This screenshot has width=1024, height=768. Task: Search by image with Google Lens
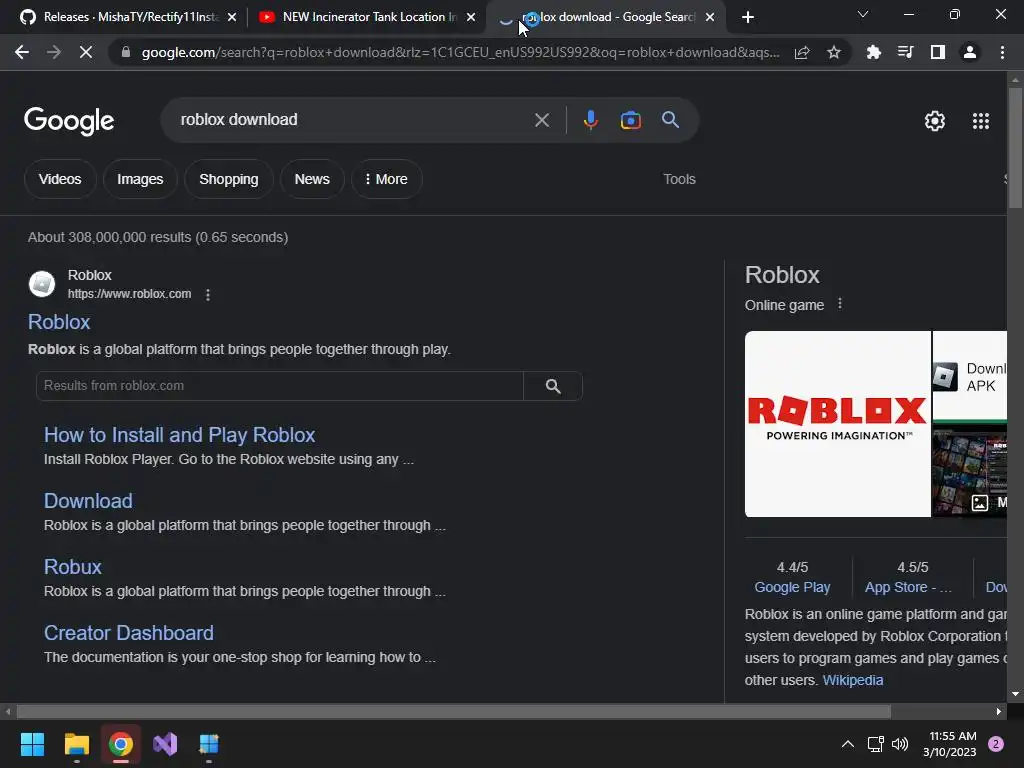[x=630, y=120]
